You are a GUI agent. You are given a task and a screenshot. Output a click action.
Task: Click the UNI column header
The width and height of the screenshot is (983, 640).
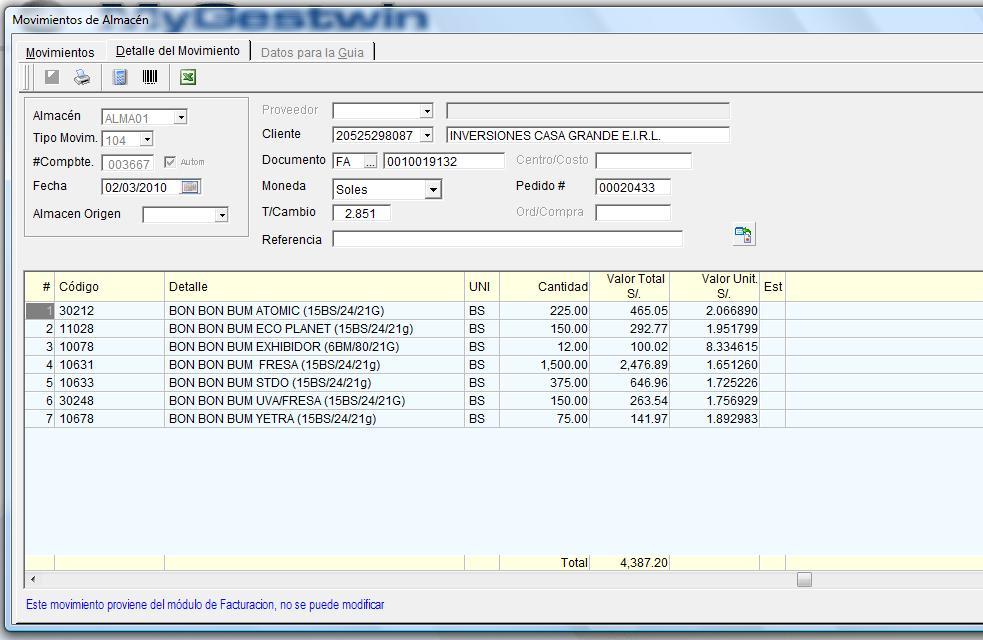coord(481,286)
